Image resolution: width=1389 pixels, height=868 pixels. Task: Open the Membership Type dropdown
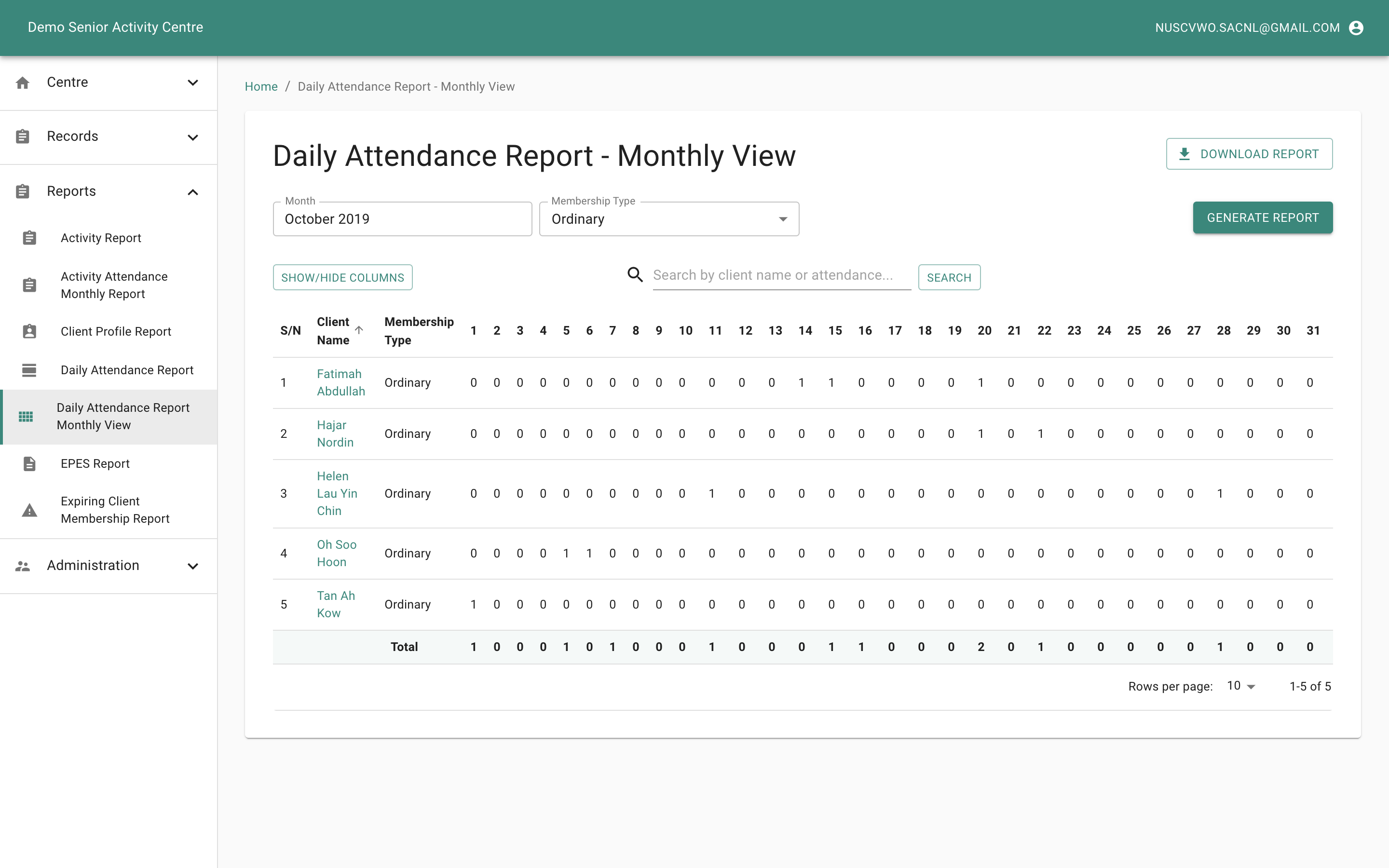pos(668,219)
